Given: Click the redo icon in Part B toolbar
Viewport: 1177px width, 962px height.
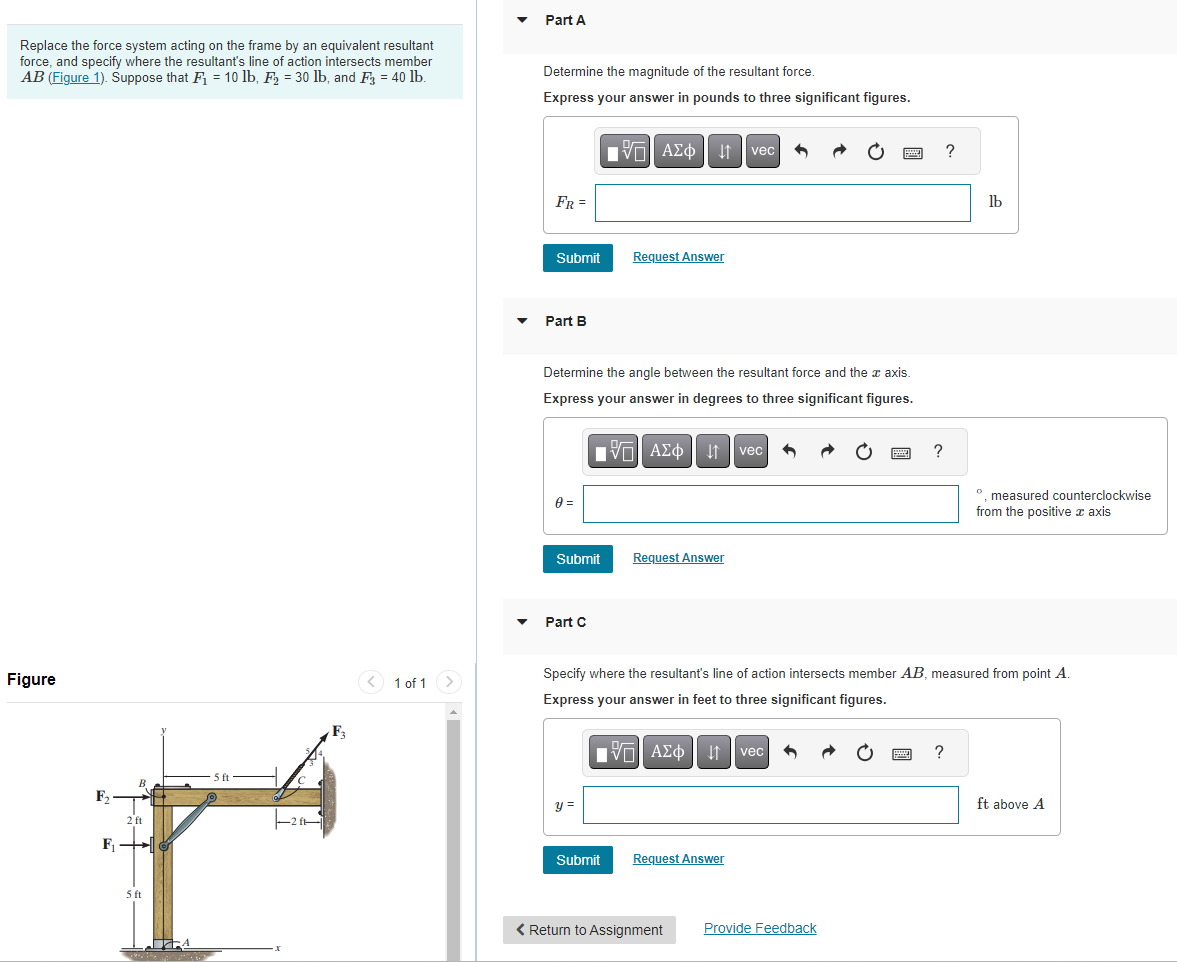Looking at the screenshot, I should 827,451.
